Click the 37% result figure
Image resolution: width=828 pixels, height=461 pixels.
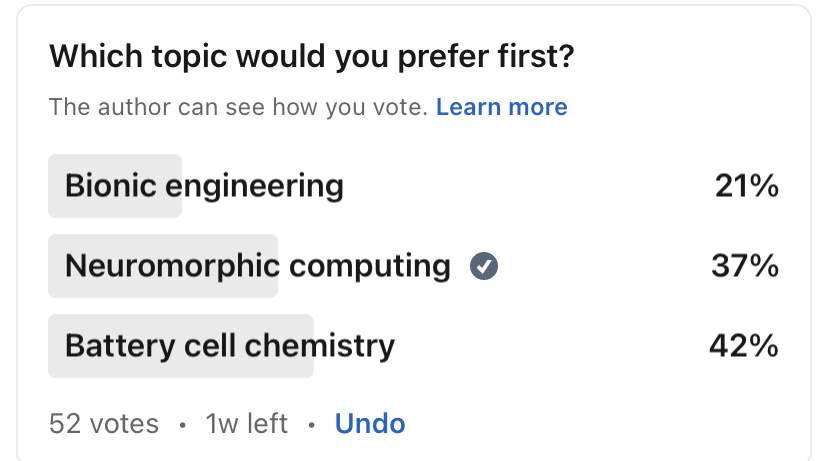point(743,266)
